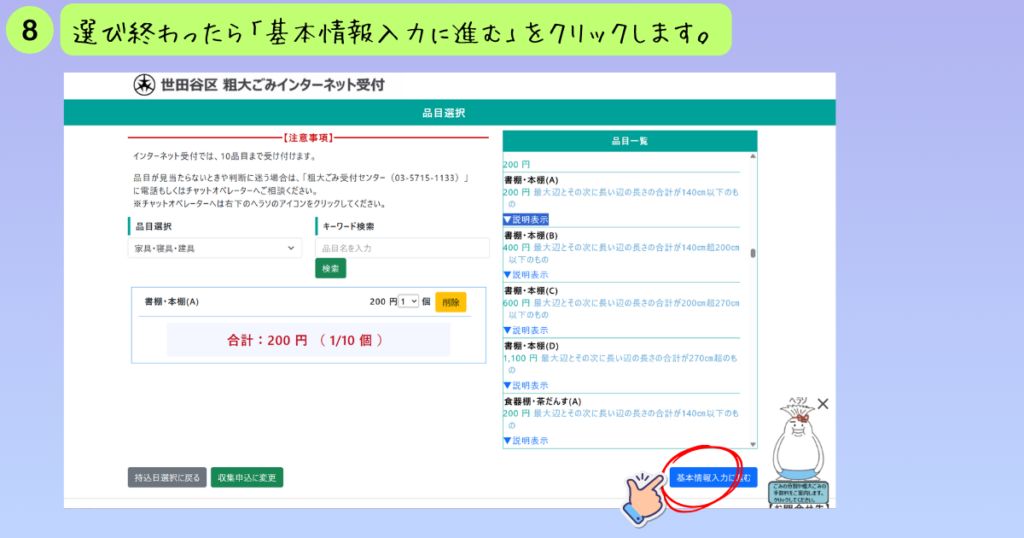Image resolution: width=1024 pixels, height=538 pixels.
Task: Click 収集申込に変更 button
Action: pos(247,477)
